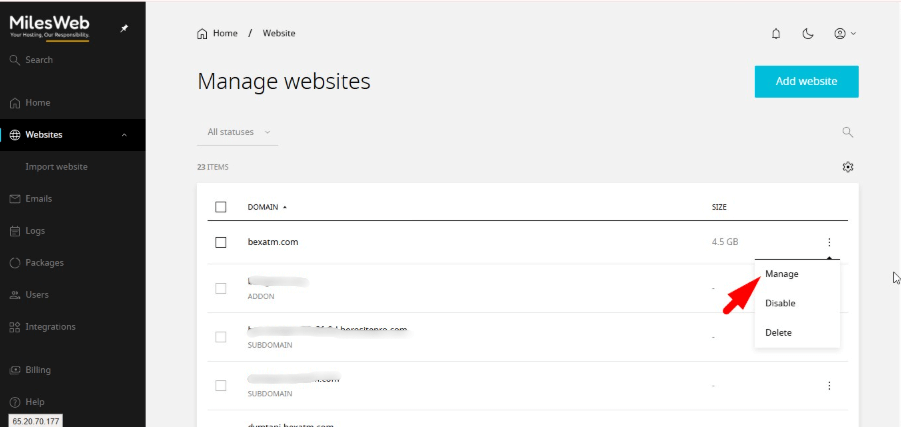
Task: Check the checkbox of the second SUBDOMAIN row
Action: point(221,385)
